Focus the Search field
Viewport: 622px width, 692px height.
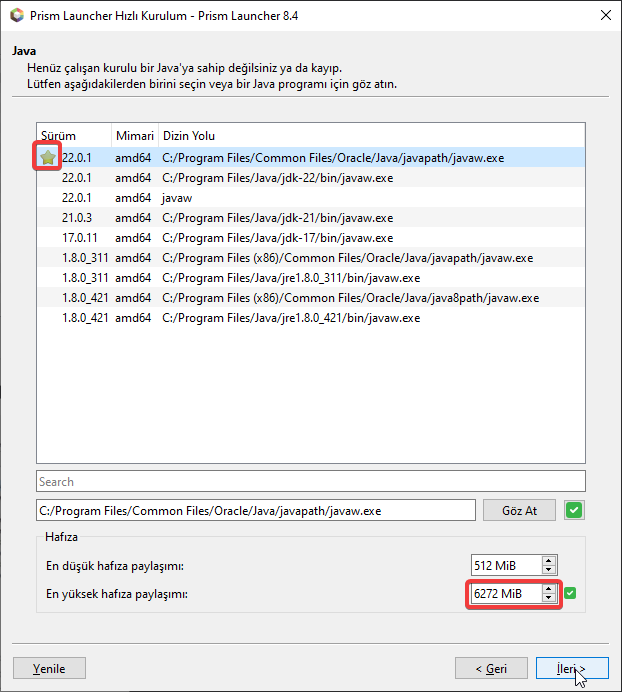coord(311,481)
